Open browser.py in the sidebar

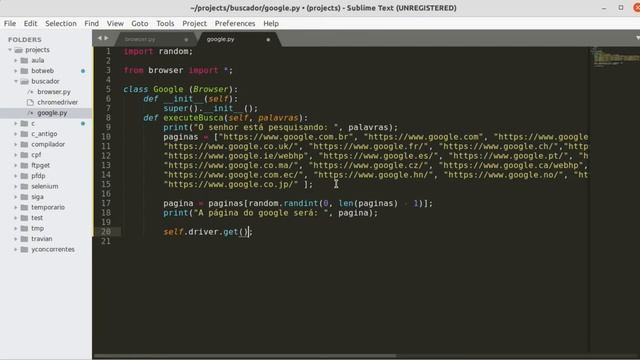[53, 92]
